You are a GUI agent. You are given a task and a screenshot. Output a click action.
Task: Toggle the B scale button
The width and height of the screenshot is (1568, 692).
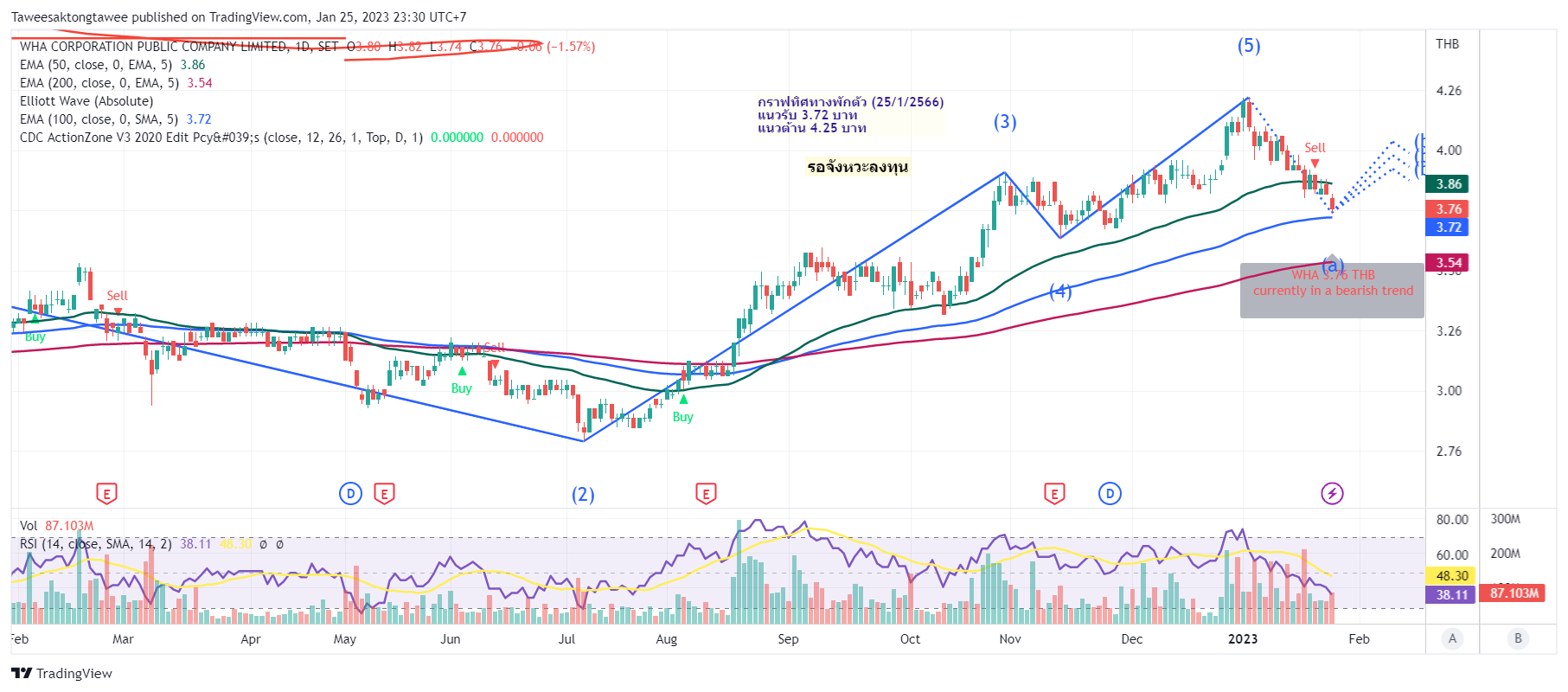pyautogui.click(x=1518, y=638)
